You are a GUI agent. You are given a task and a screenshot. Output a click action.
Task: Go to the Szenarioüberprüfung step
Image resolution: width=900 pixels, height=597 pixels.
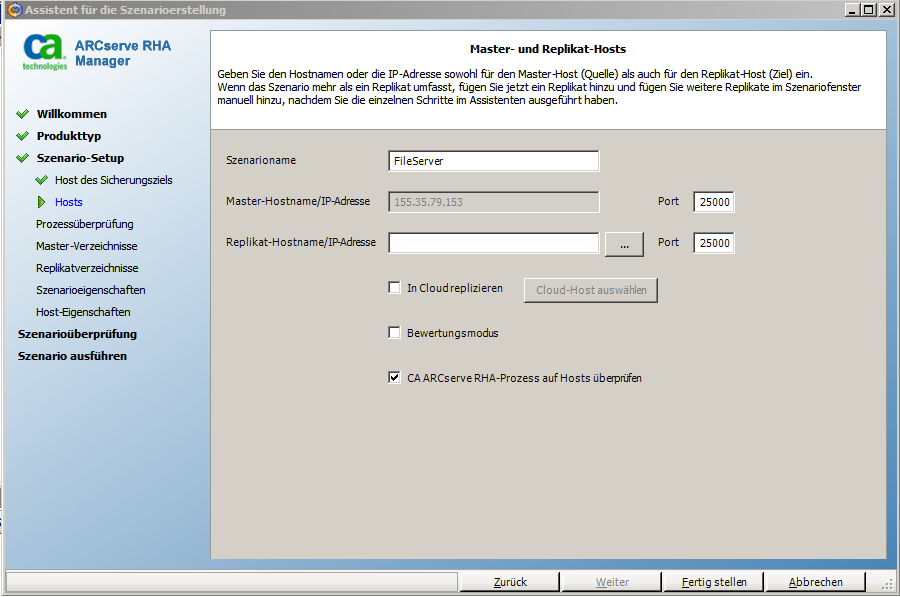tap(77, 334)
